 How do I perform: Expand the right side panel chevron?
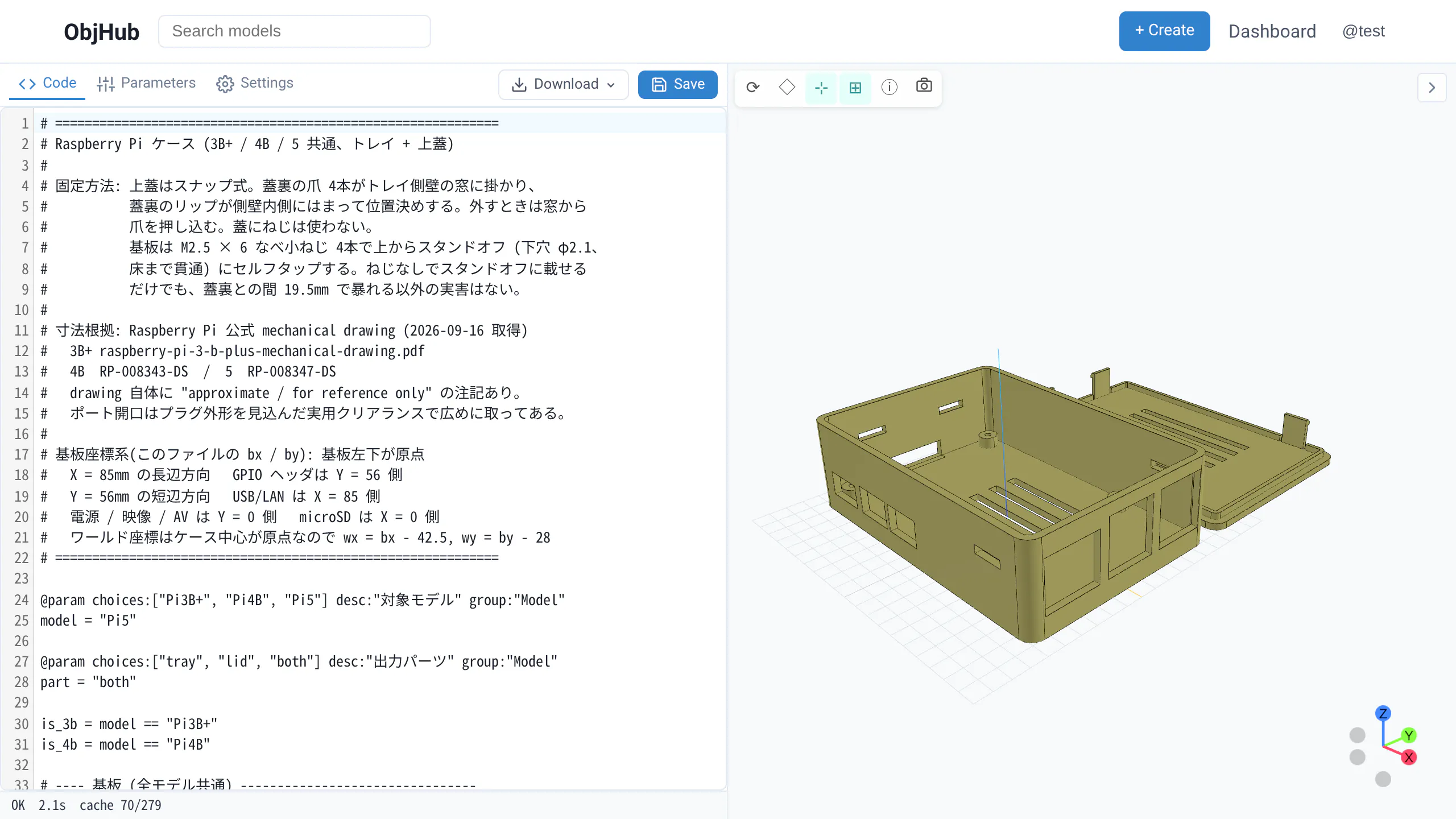click(1432, 88)
